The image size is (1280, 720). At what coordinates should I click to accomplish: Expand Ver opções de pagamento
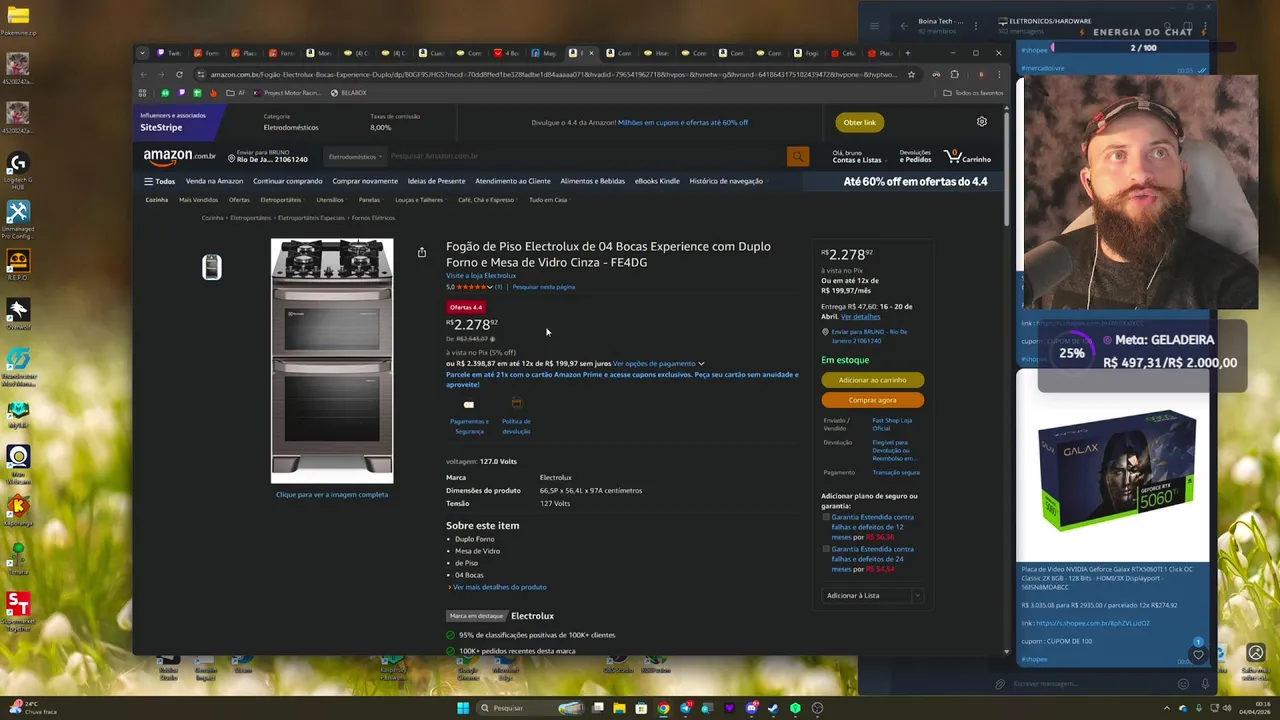[658, 364]
